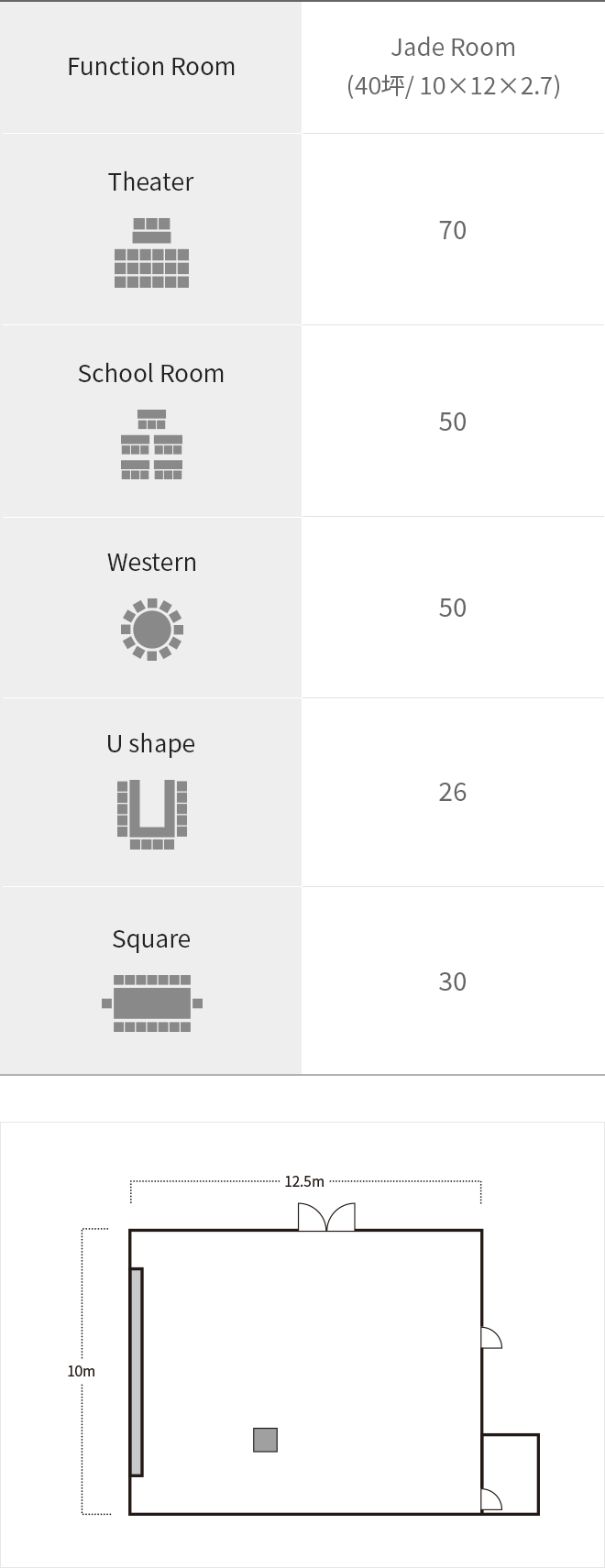This screenshot has height=1568, width=605.
Task: Click the Theater capacity value 70
Action: click(453, 230)
